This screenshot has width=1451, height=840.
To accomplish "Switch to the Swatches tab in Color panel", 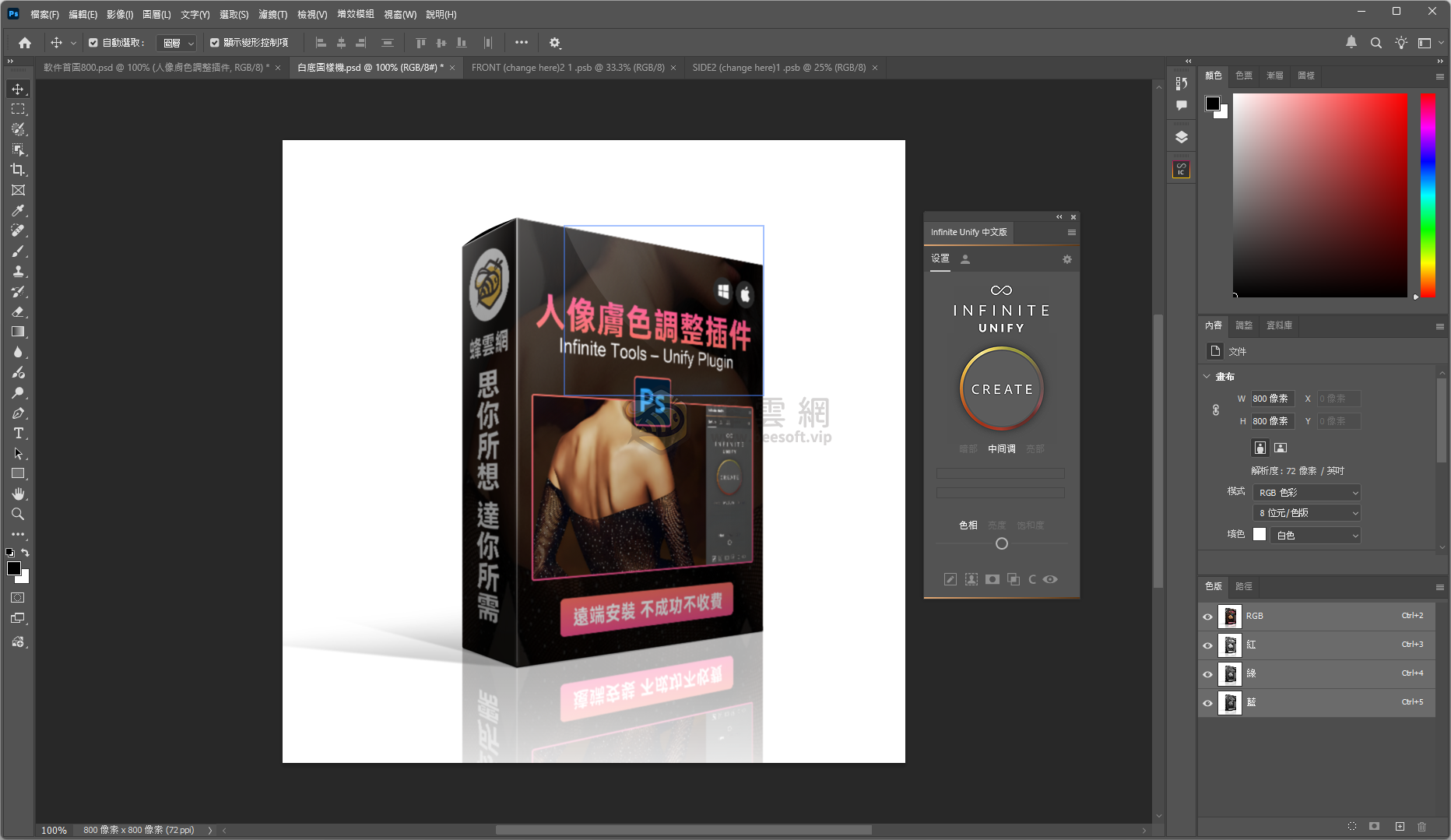I will click(x=1244, y=76).
